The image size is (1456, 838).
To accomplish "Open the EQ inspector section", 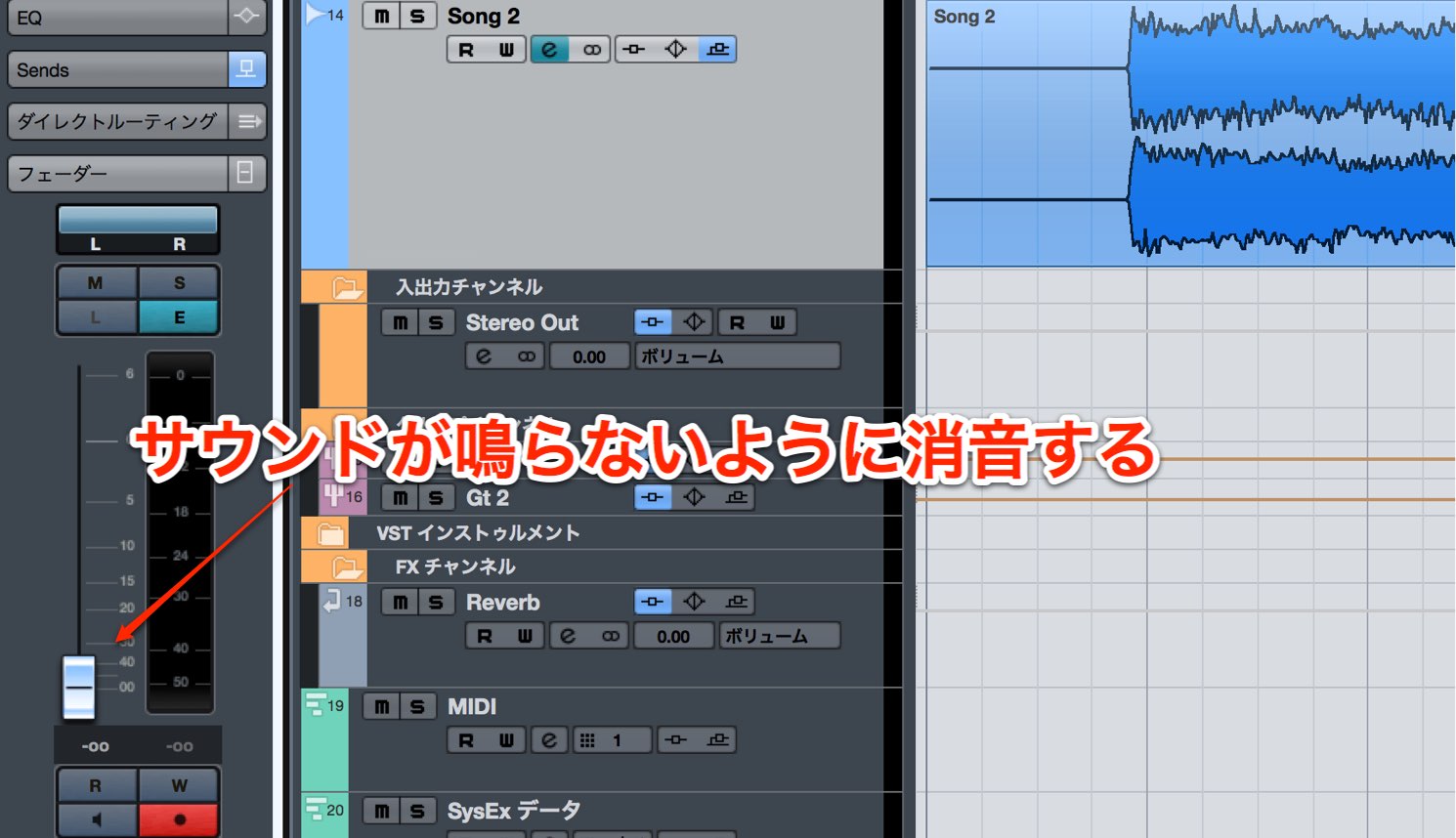I will tap(118, 18).
